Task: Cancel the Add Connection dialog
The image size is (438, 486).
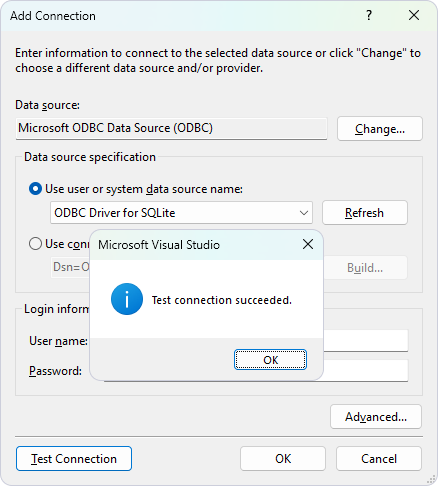Action: (379, 459)
